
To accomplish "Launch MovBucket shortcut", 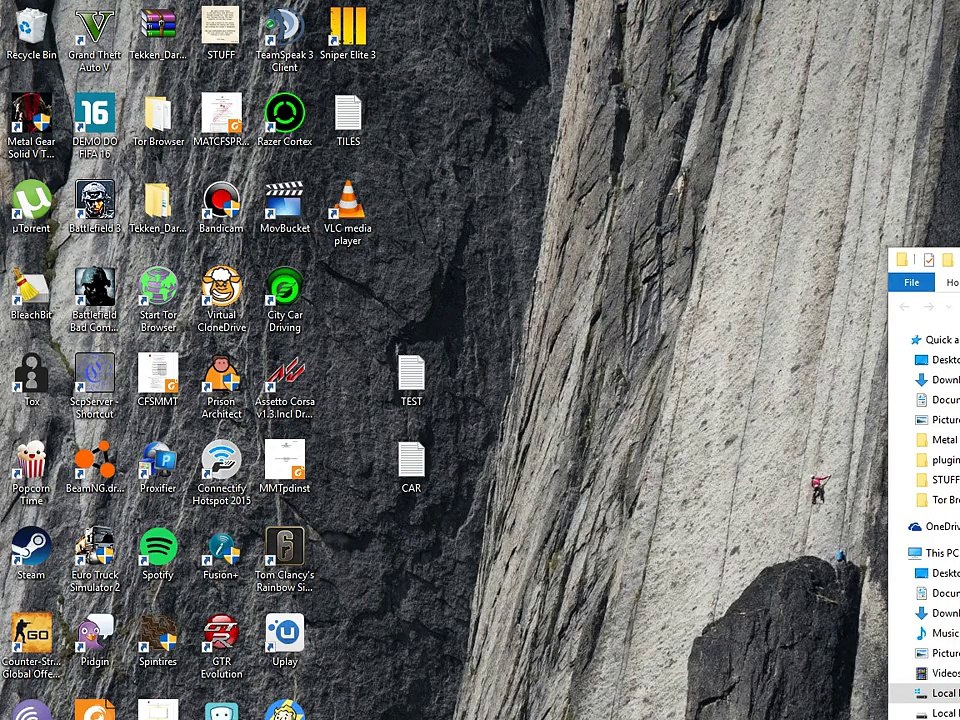I will pyautogui.click(x=285, y=206).
